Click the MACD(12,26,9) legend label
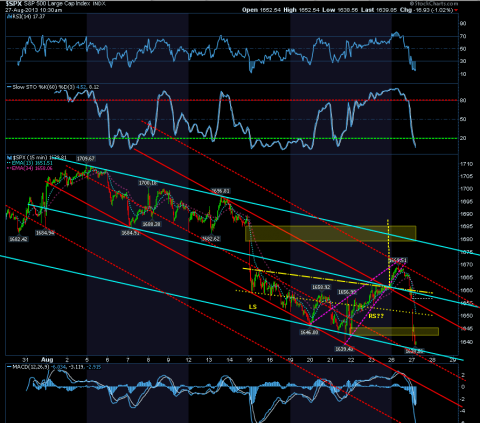Viewport: 480px width, 423px height. (31, 367)
